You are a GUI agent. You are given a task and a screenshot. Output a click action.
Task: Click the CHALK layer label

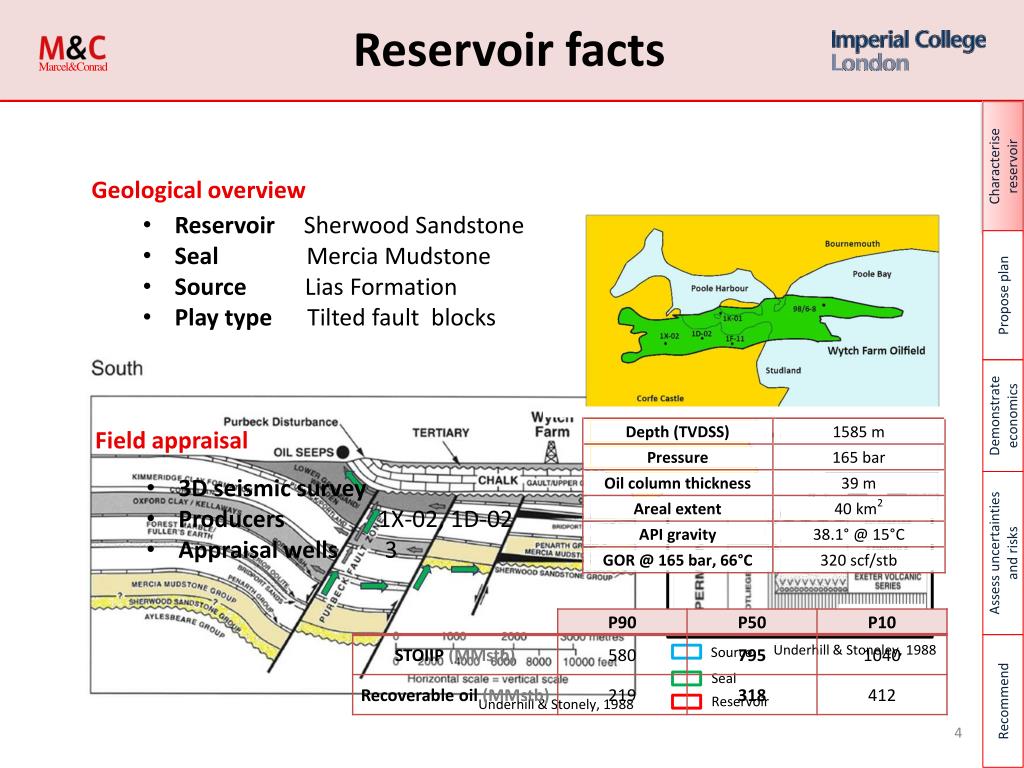(498, 481)
